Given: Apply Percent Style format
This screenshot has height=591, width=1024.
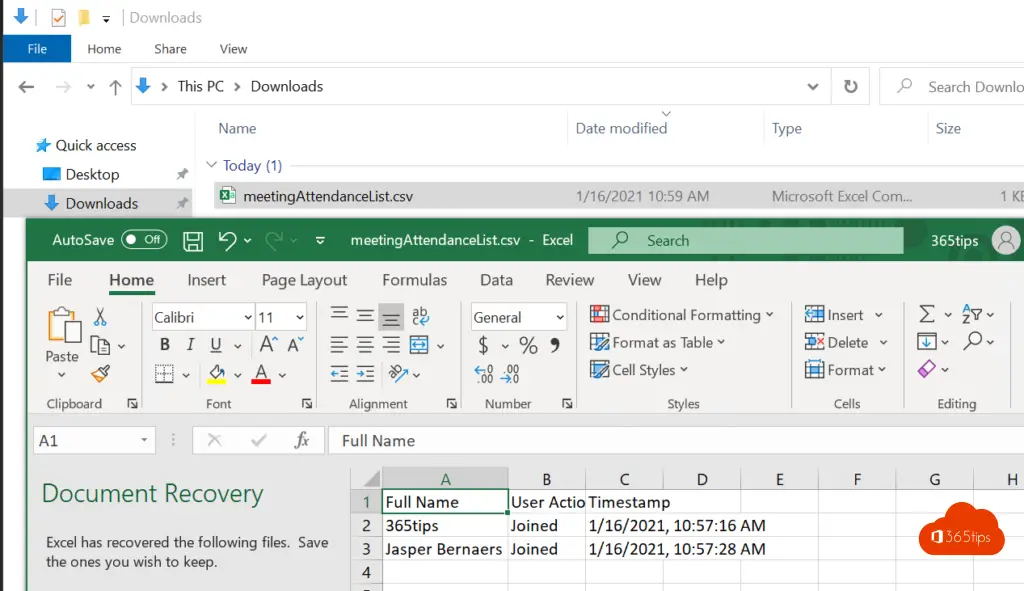Looking at the screenshot, I should pyautogui.click(x=528, y=345).
